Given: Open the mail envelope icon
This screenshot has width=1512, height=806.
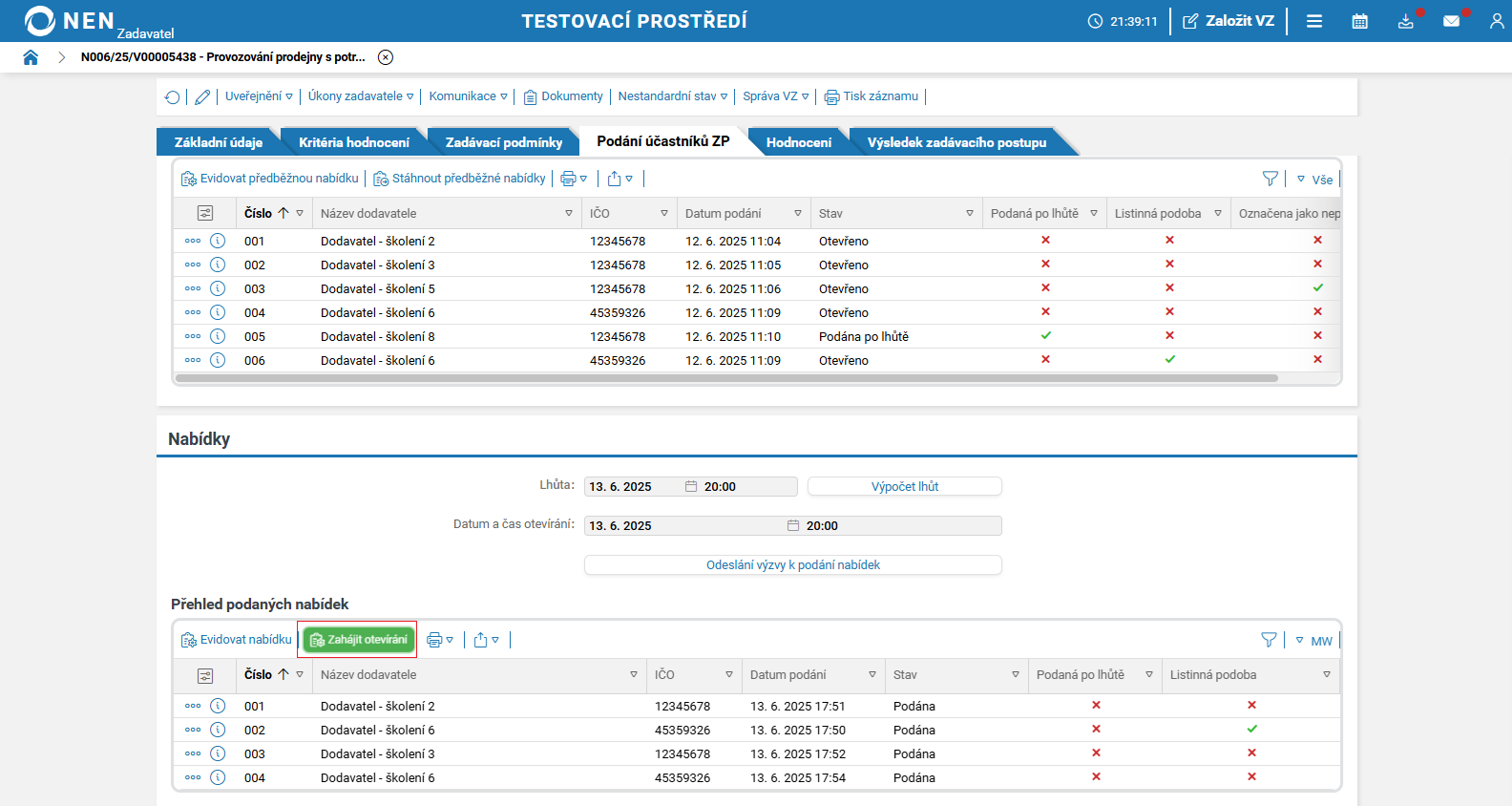Looking at the screenshot, I should coord(1451,21).
